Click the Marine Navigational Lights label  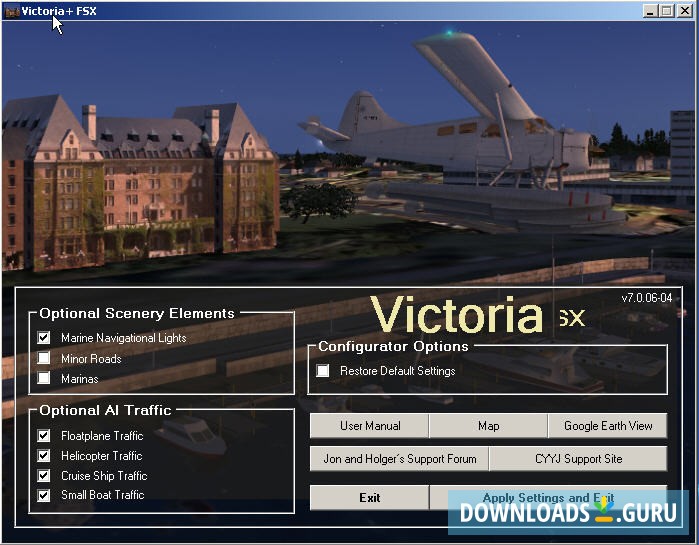(123, 338)
